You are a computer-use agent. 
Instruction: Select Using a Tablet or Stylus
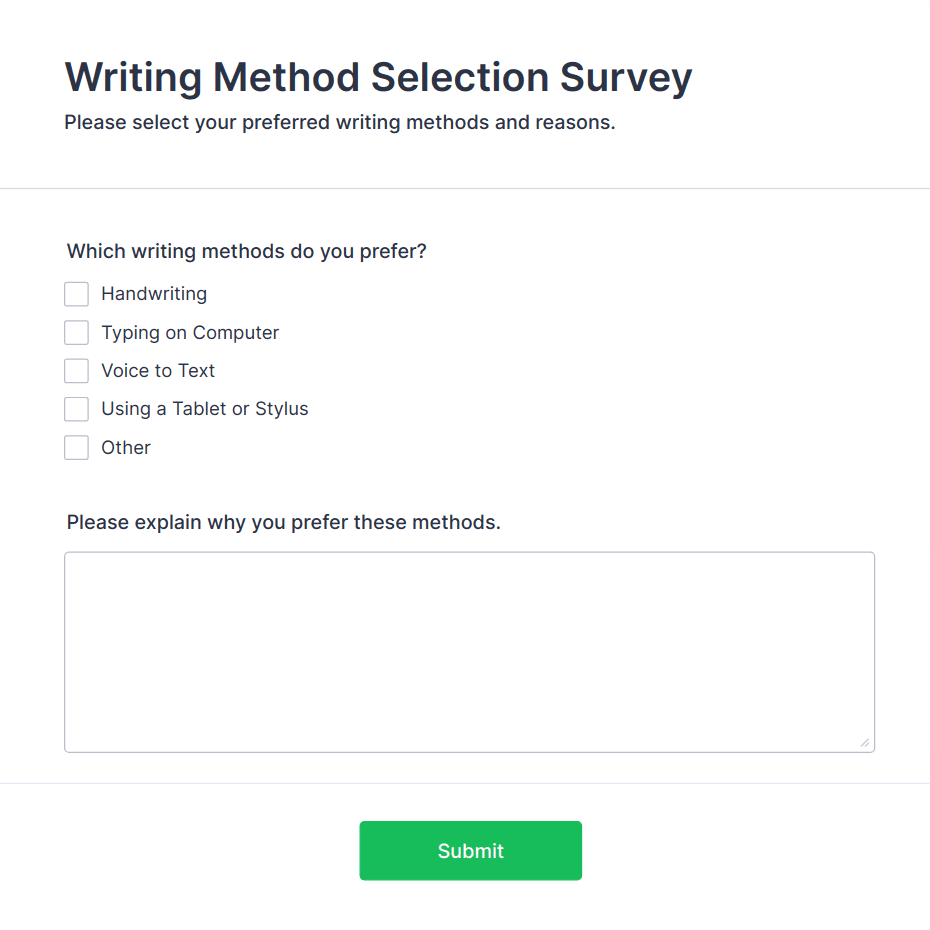pos(77,409)
